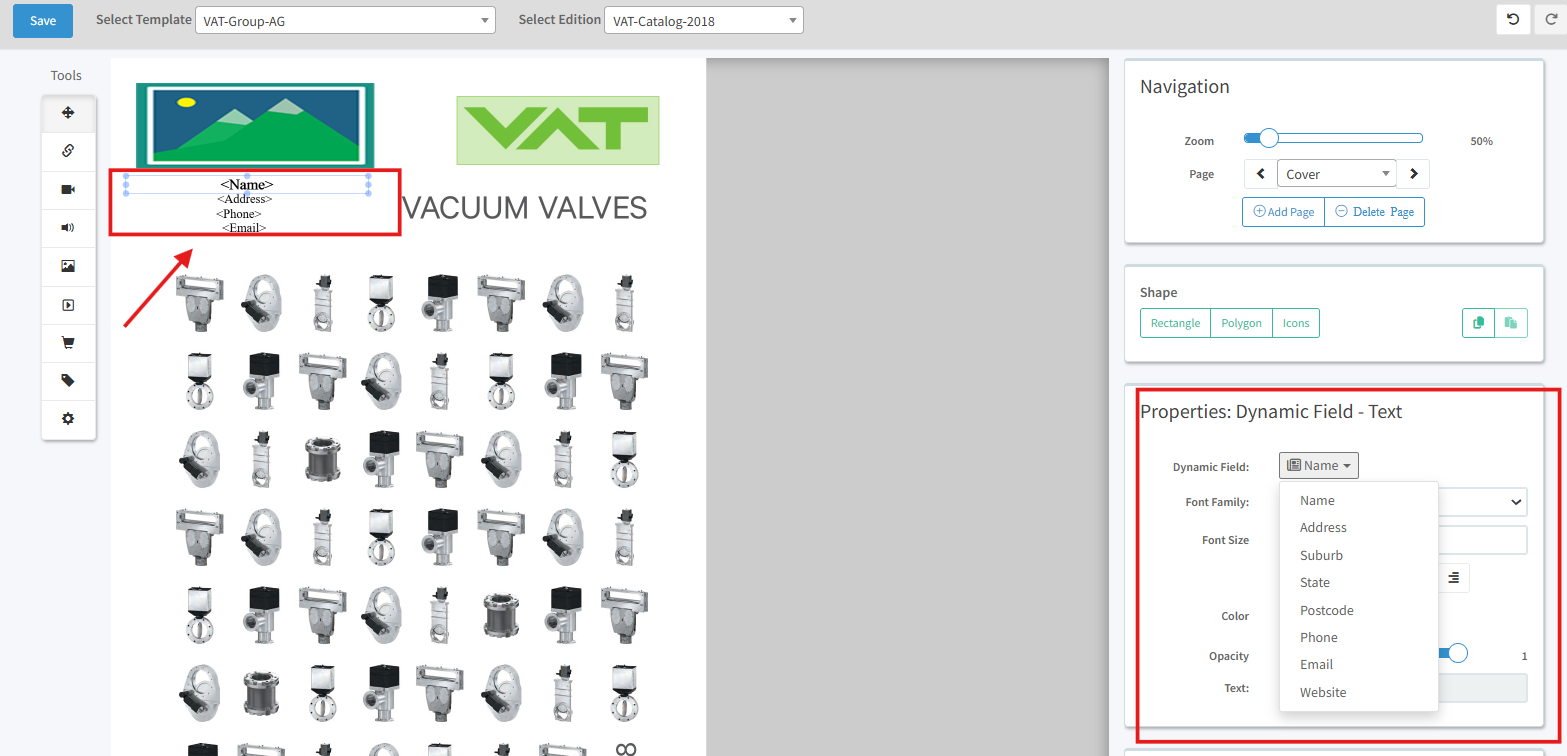Viewport: 1567px width, 756px height.
Task: Select the Video camera tool
Action: (x=68, y=190)
